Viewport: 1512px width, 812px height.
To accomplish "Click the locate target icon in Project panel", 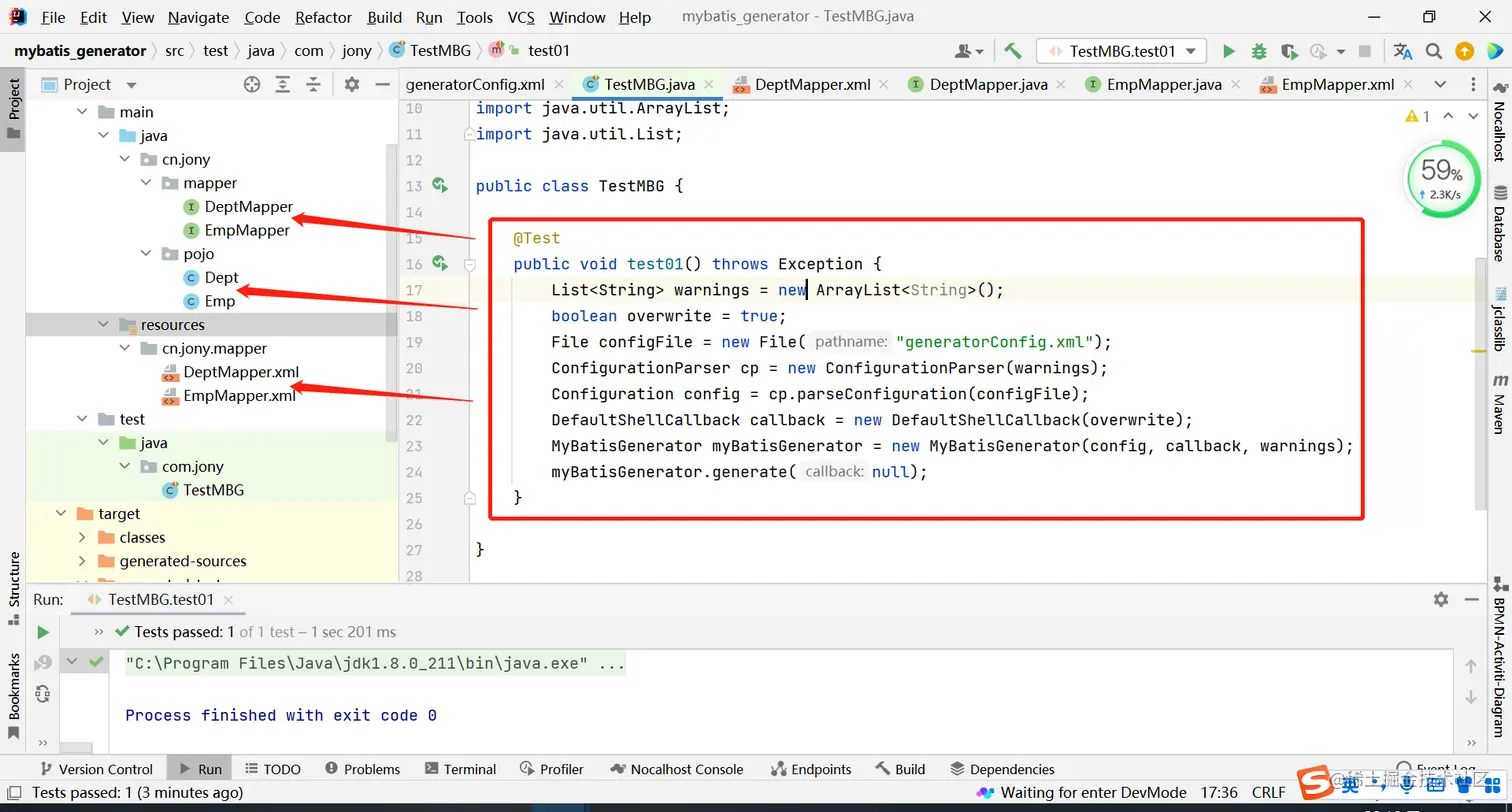I will click(252, 85).
